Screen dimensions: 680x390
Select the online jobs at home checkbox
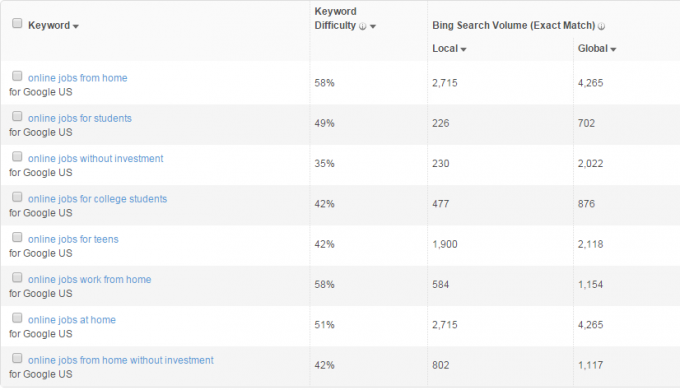[x=17, y=318]
